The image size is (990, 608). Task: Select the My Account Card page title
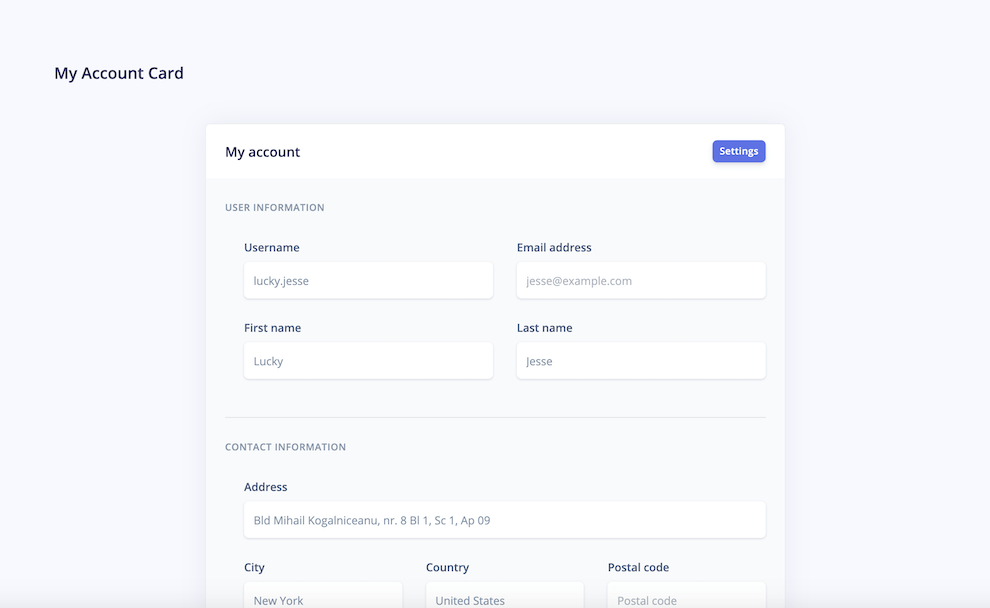pyautogui.click(x=119, y=72)
